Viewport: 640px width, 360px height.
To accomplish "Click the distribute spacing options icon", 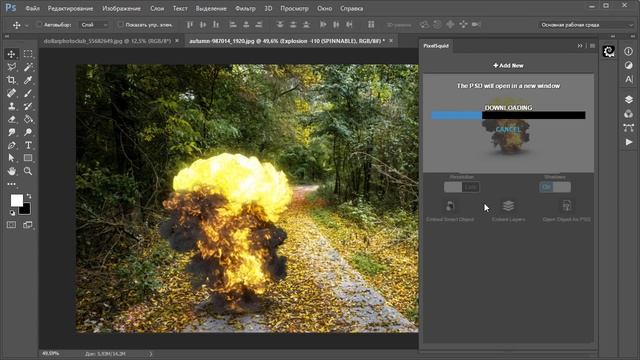I will 371,24.
